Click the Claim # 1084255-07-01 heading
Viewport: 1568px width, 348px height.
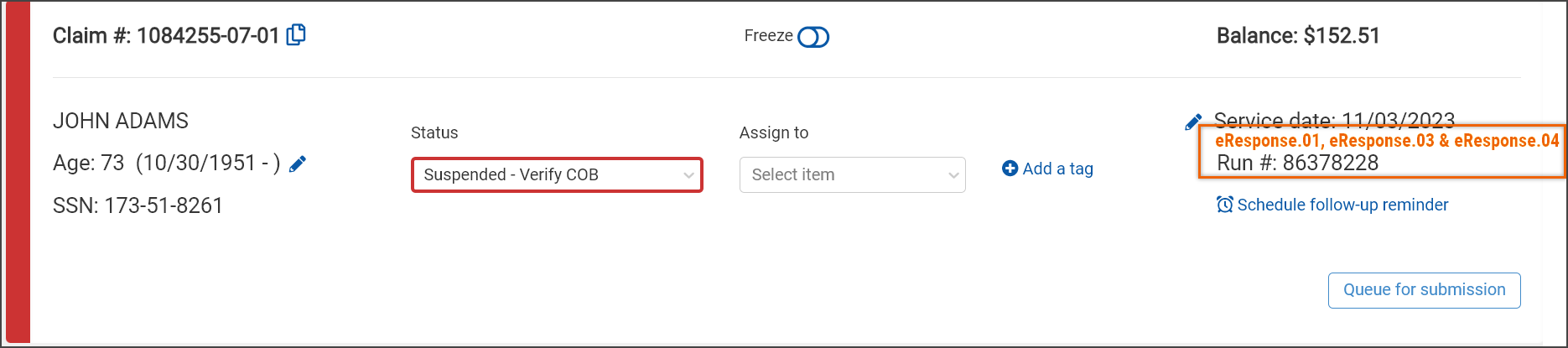click(x=165, y=35)
